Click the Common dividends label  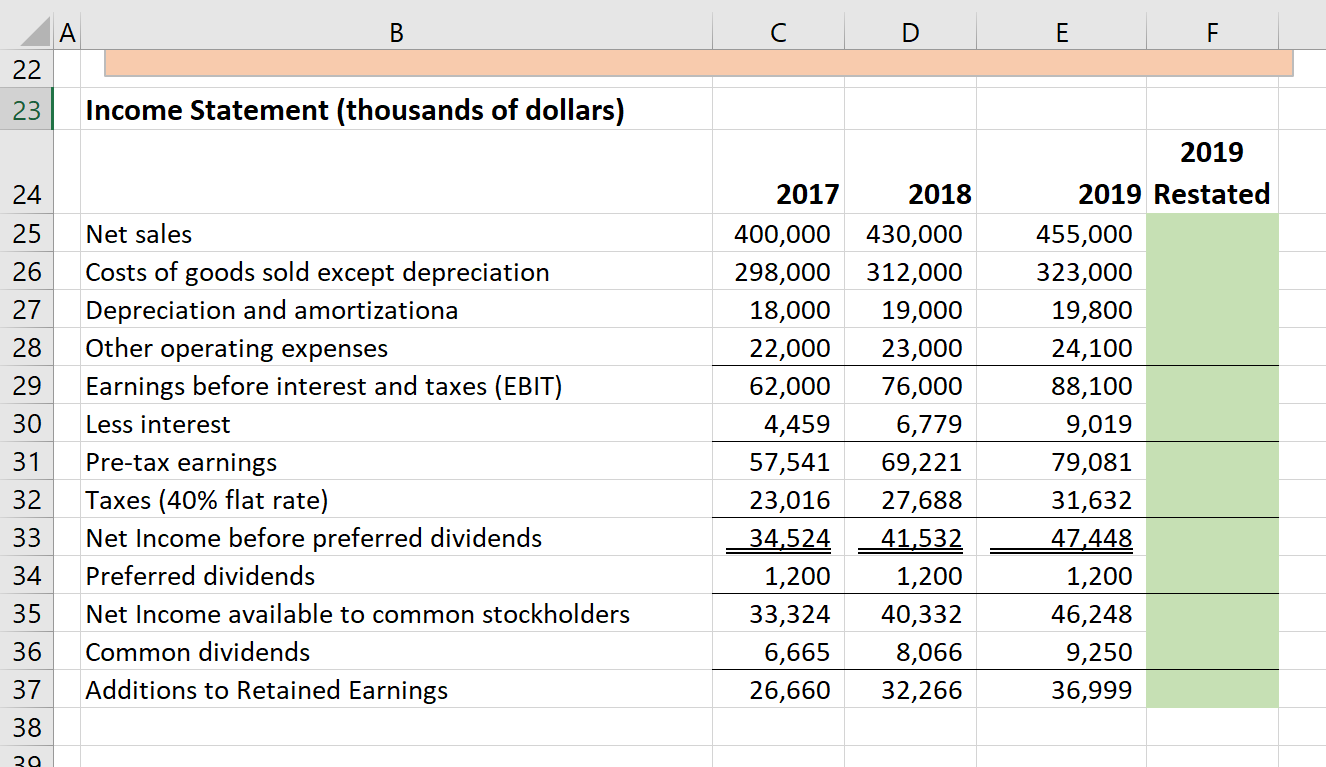pyautogui.click(x=198, y=652)
